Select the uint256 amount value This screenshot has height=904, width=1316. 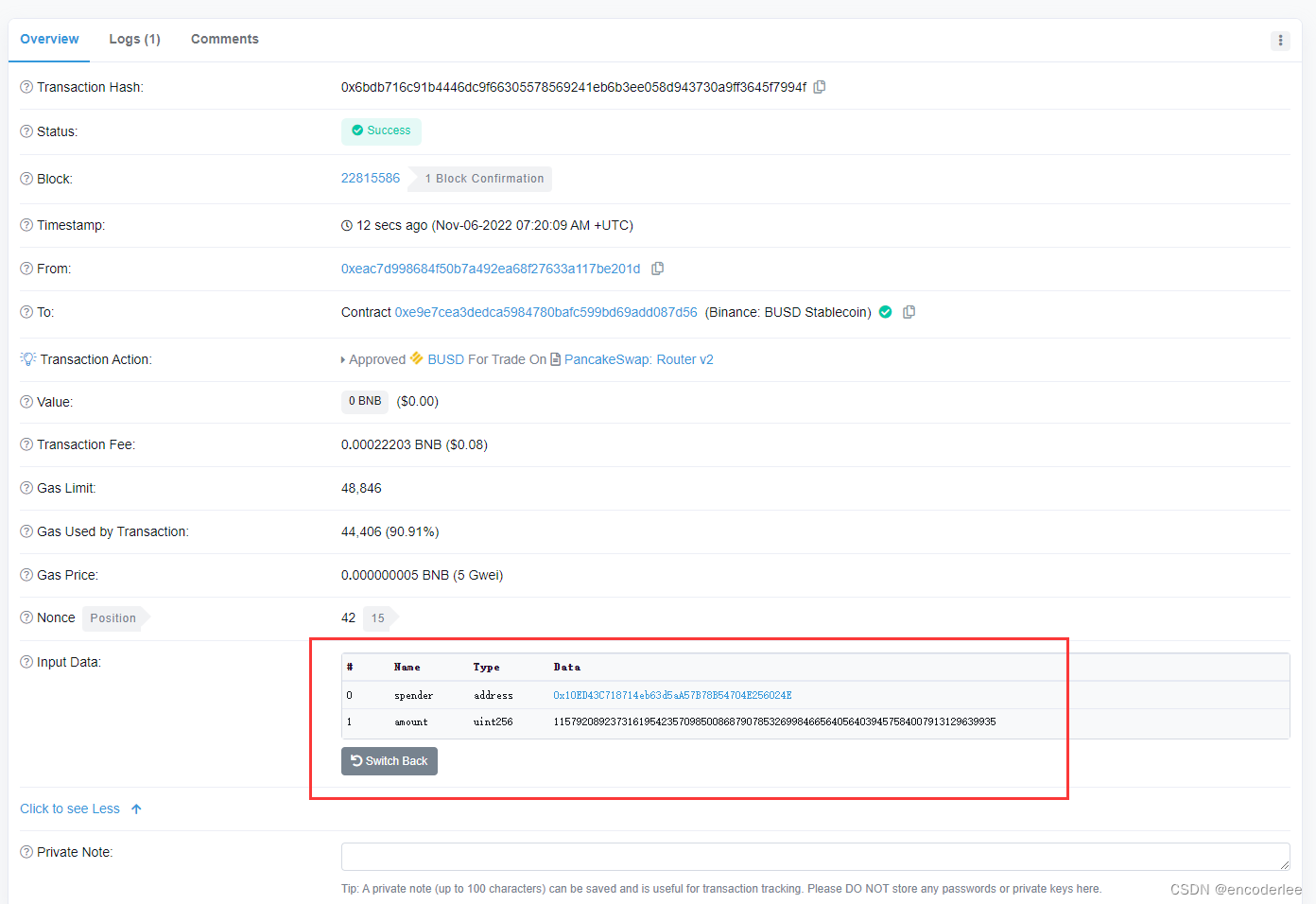(x=774, y=721)
